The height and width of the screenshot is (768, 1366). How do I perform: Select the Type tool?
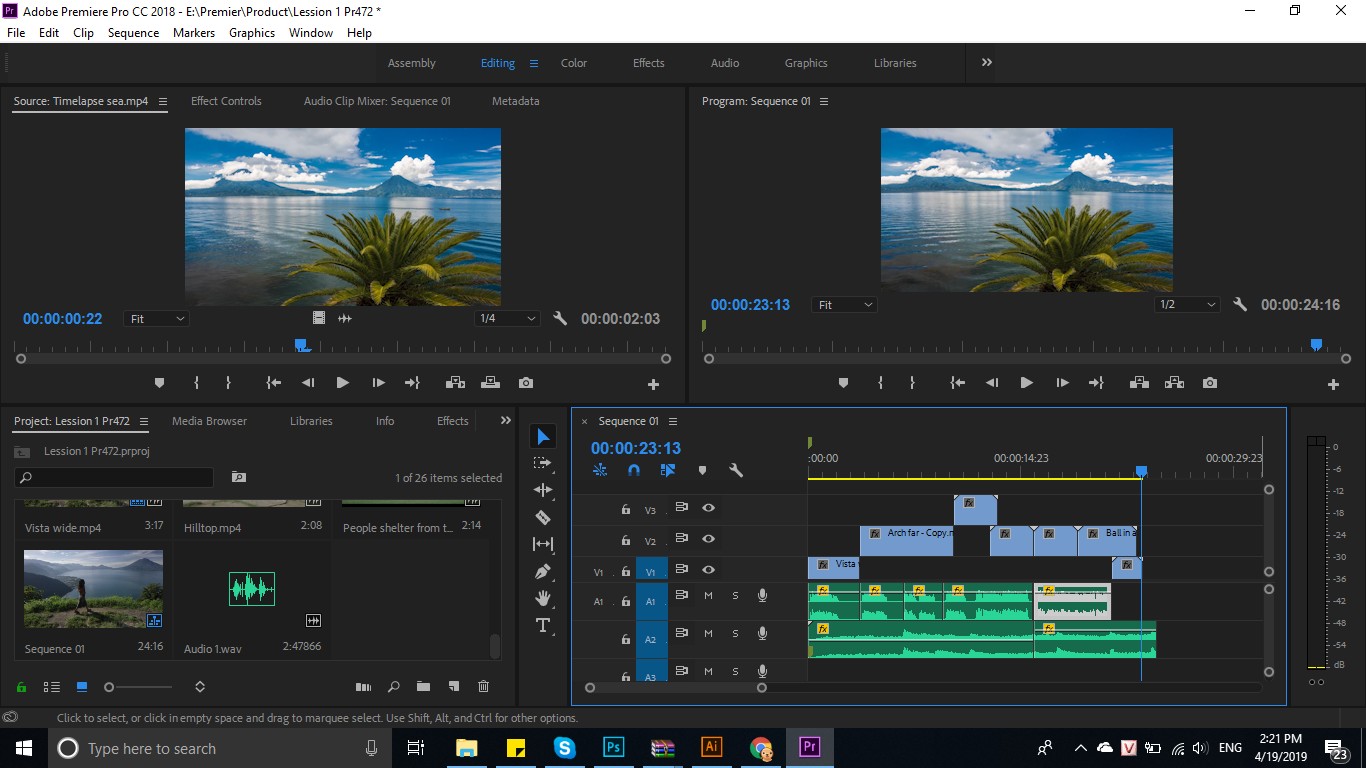(x=543, y=625)
